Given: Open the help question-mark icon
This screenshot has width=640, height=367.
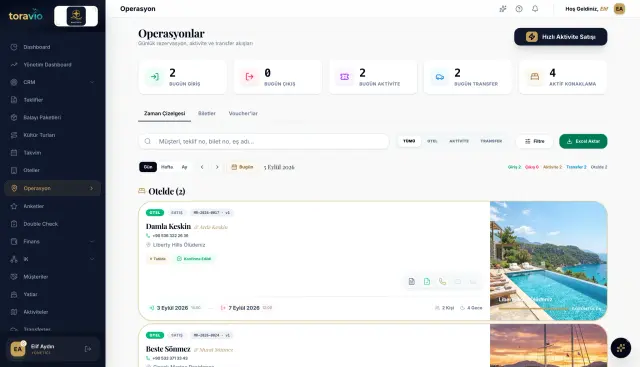Looking at the screenshot, I should tap(519, 9).
